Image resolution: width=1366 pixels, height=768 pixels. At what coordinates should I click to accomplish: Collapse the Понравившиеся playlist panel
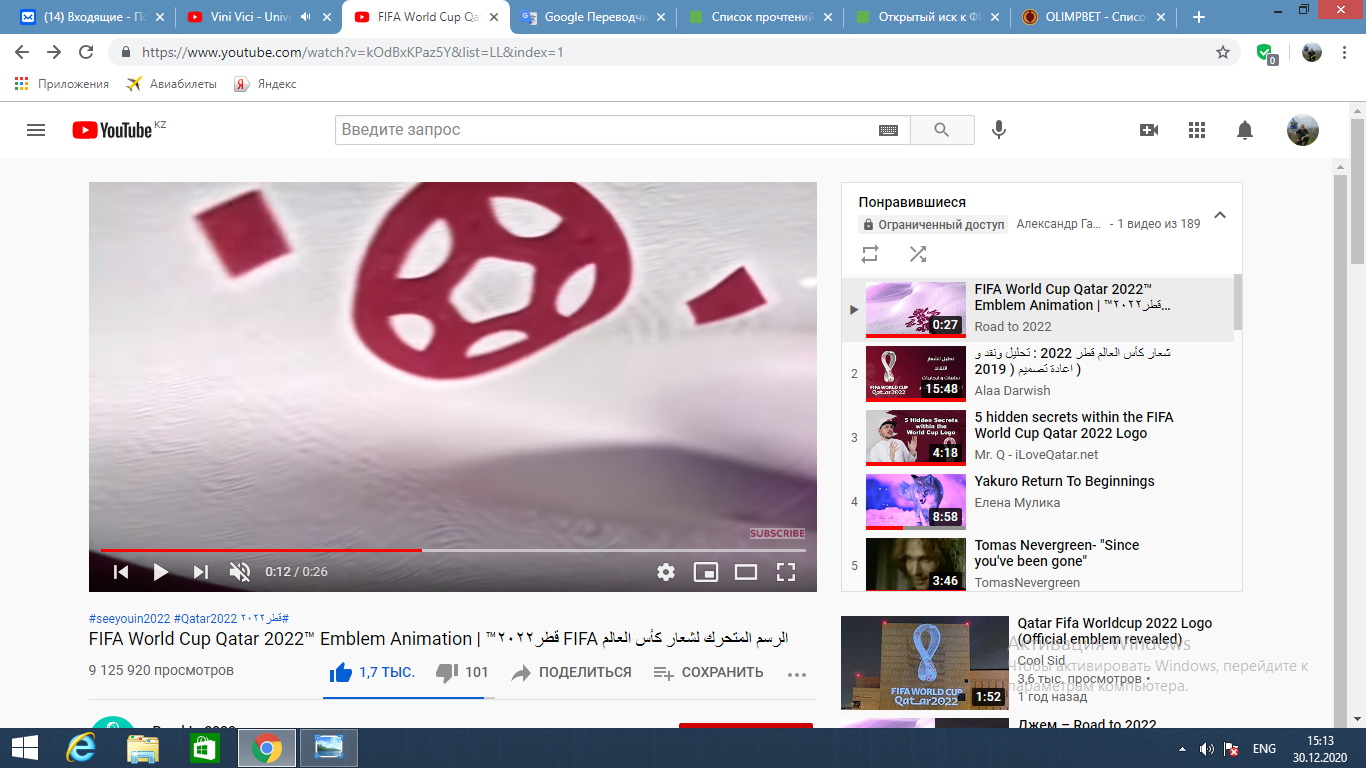pos(1219,215)
